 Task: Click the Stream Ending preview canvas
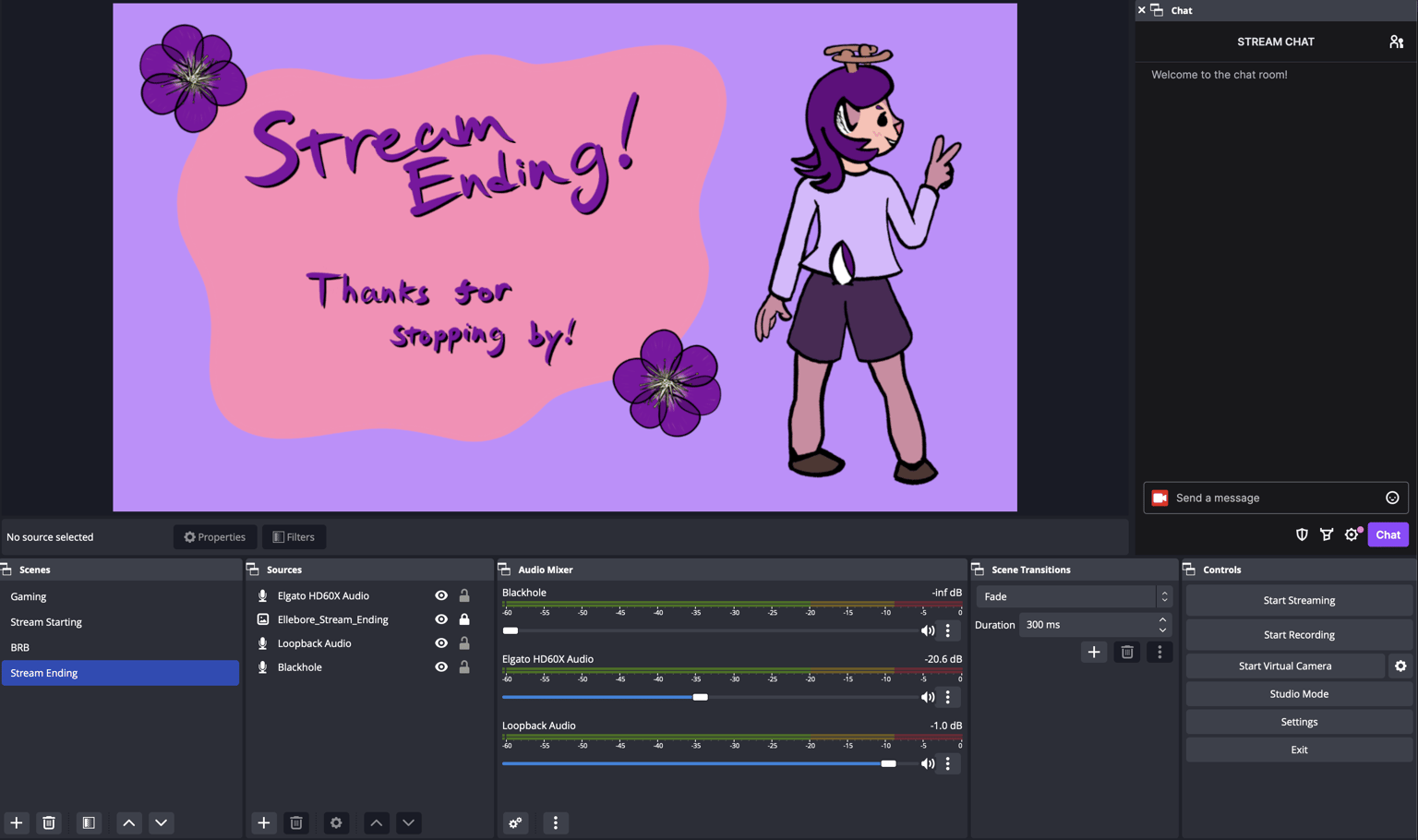point(565,258)
